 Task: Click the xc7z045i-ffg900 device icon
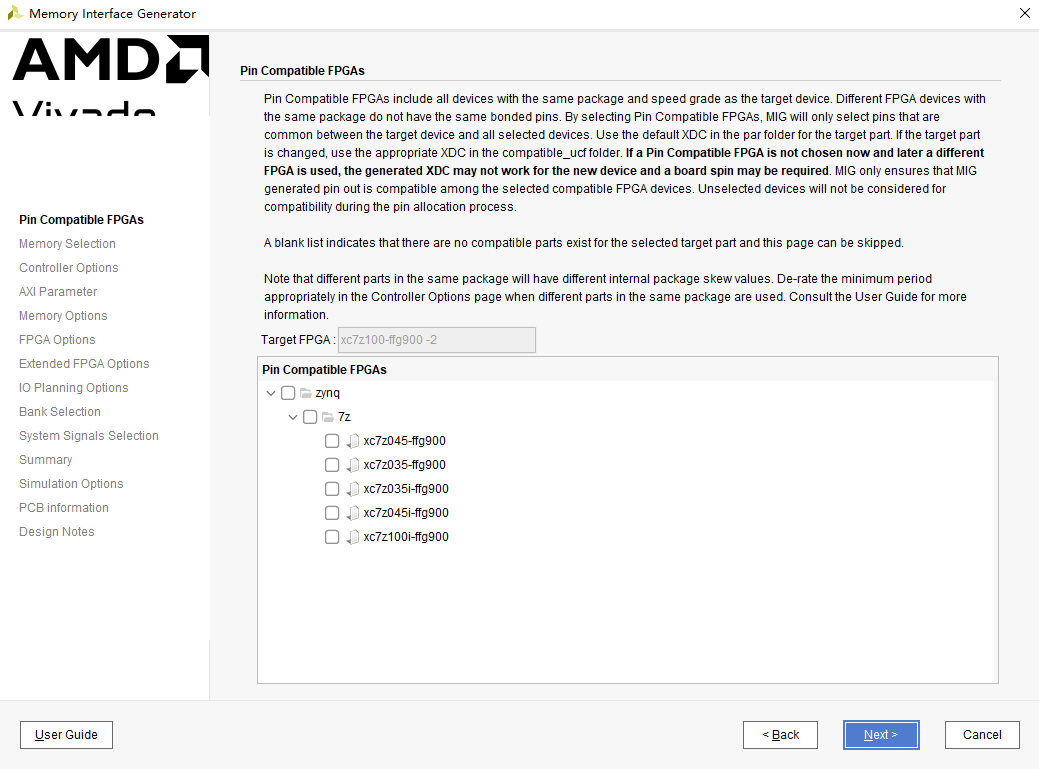353,513
